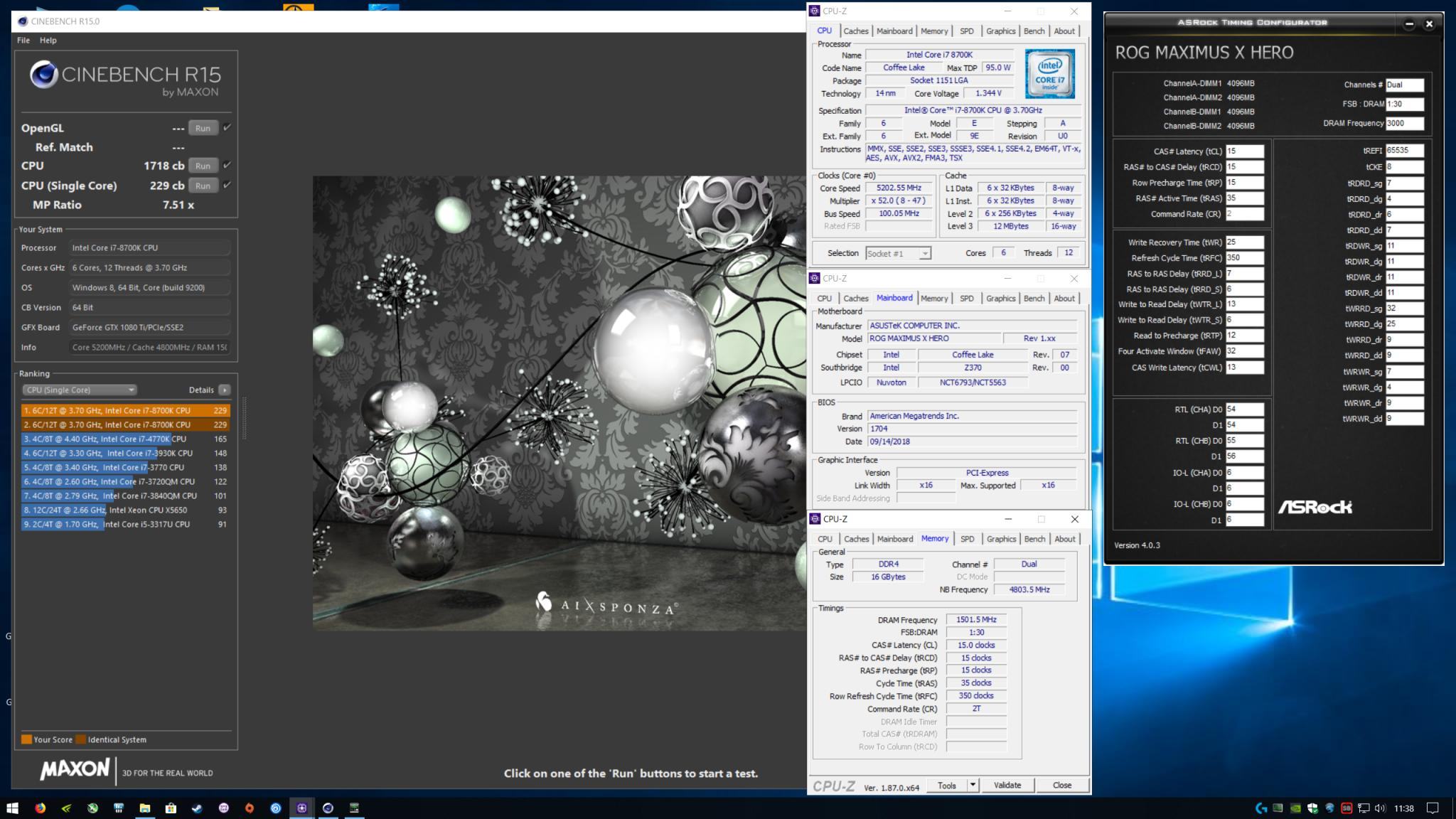1456x819 pixels.
Task: Open About tab in bottom CPU-Z window
Action: point(1064,539)
